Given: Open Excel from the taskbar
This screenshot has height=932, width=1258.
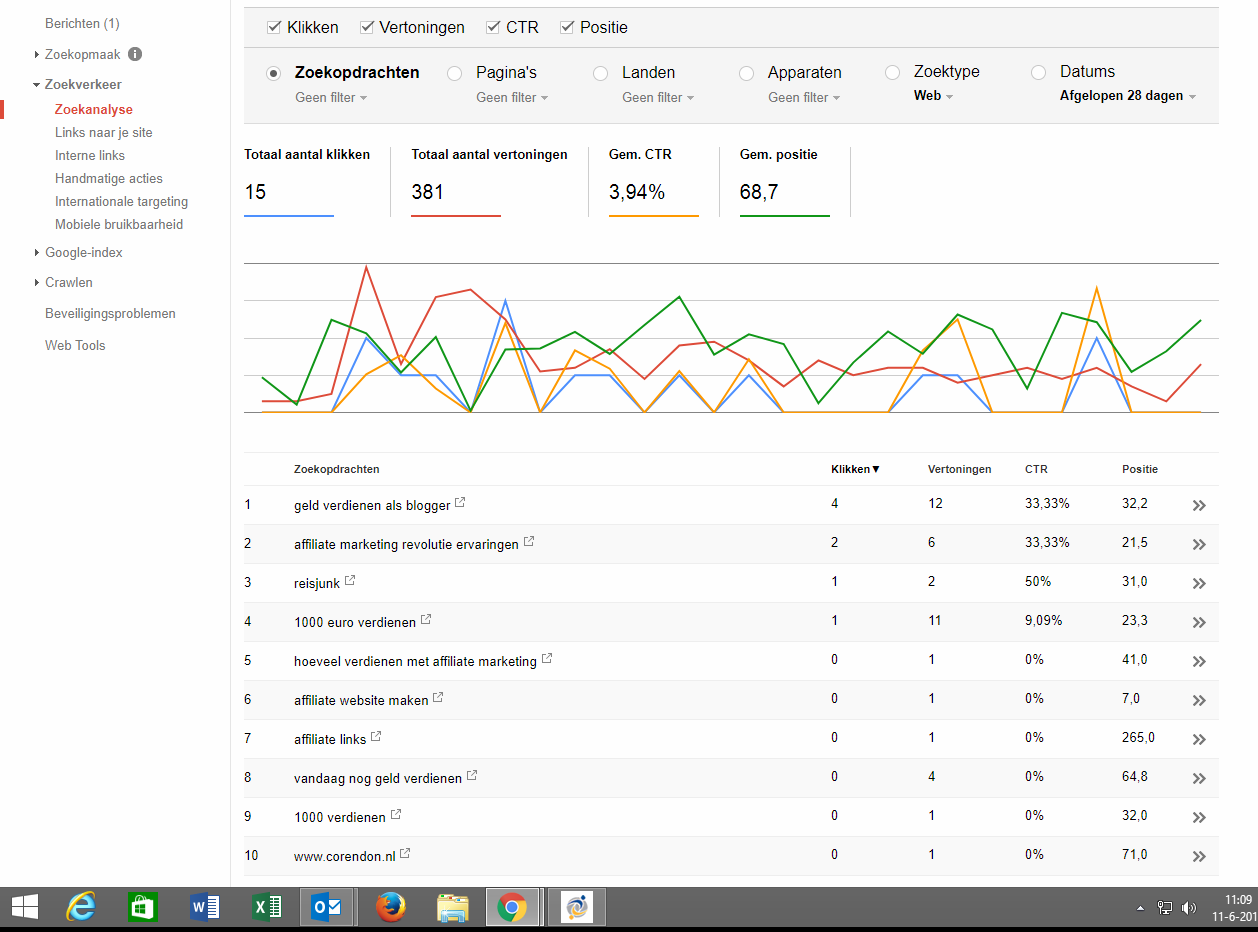Looking at the screenshot, I should click(x=266, y=907).
